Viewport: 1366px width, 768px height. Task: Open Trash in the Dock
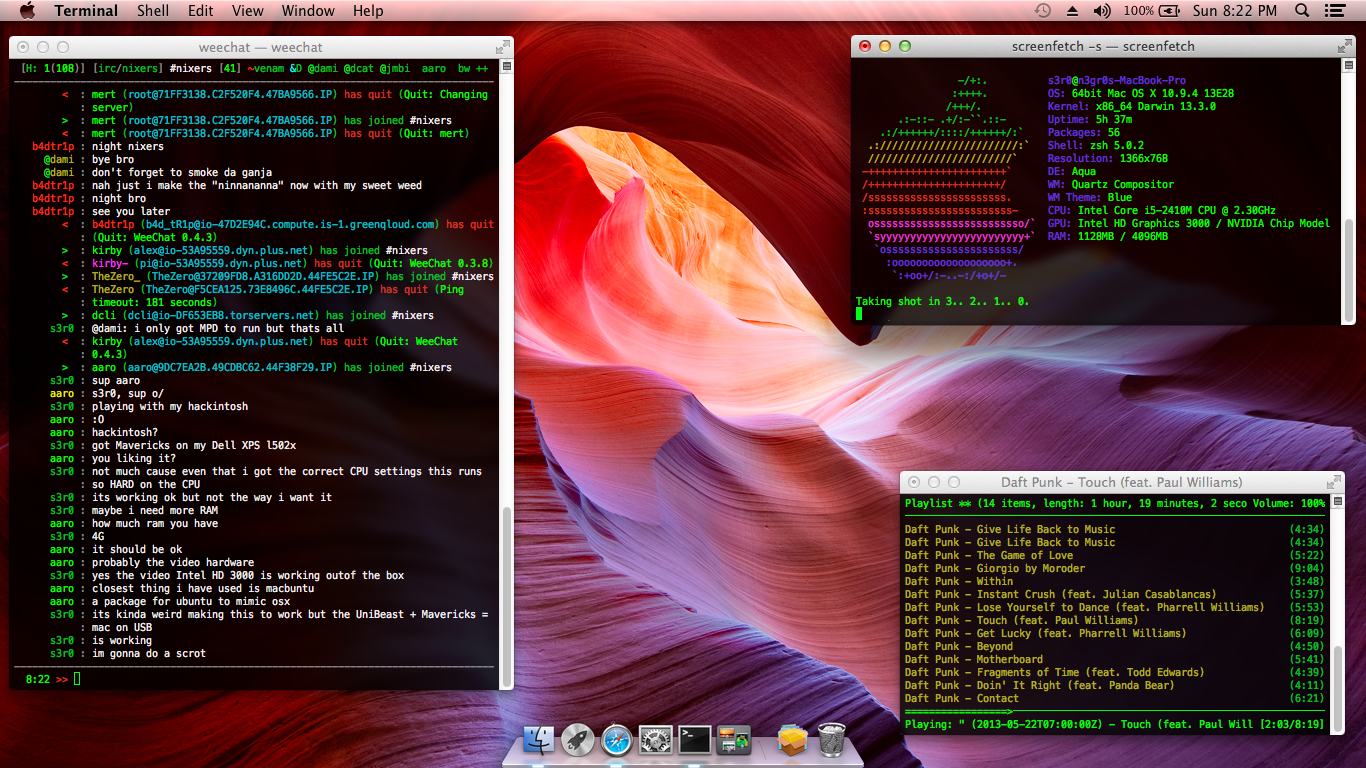pos(832,740)
